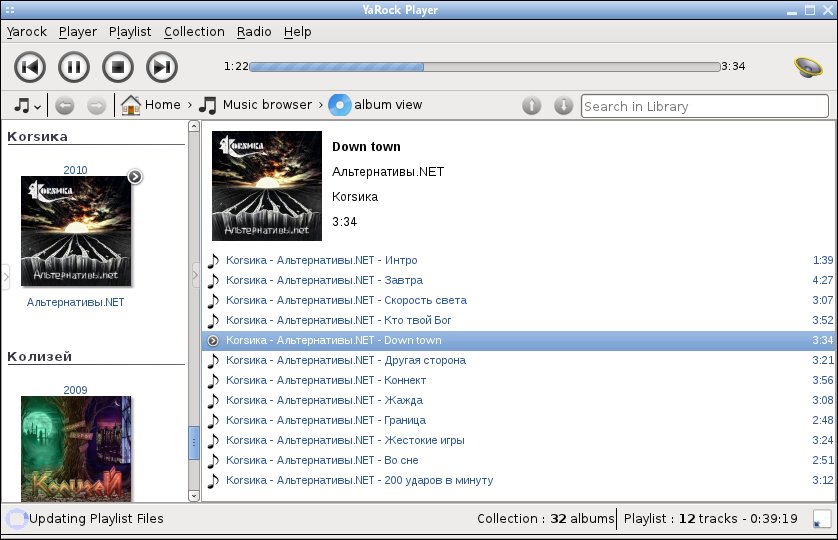Image resolution: width=838 pixels, height=540 pixels.
Task: Open the Playlist menu
Action: pyautogui.click(x=130, y=32)
